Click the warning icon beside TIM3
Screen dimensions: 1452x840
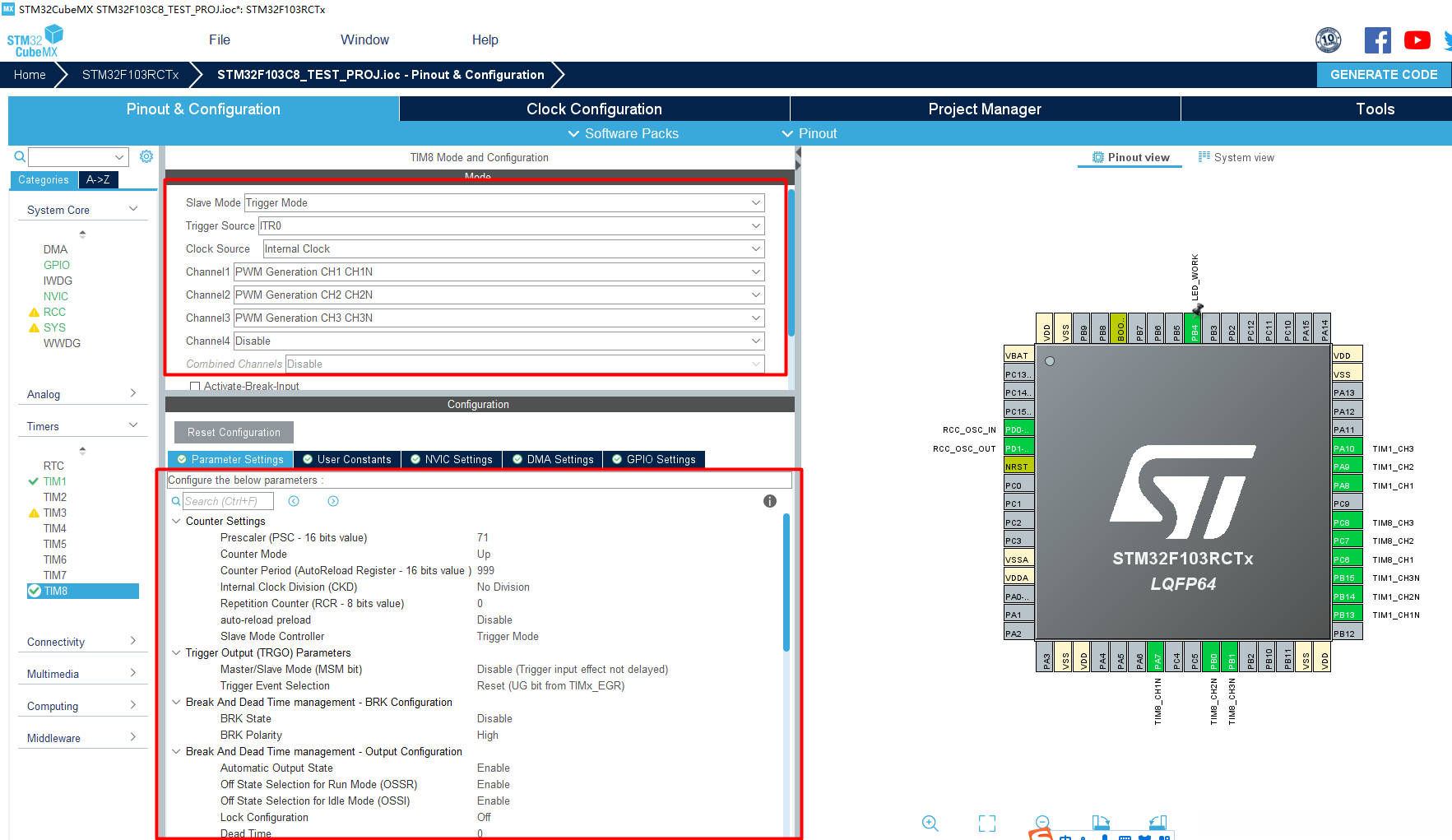34,513
